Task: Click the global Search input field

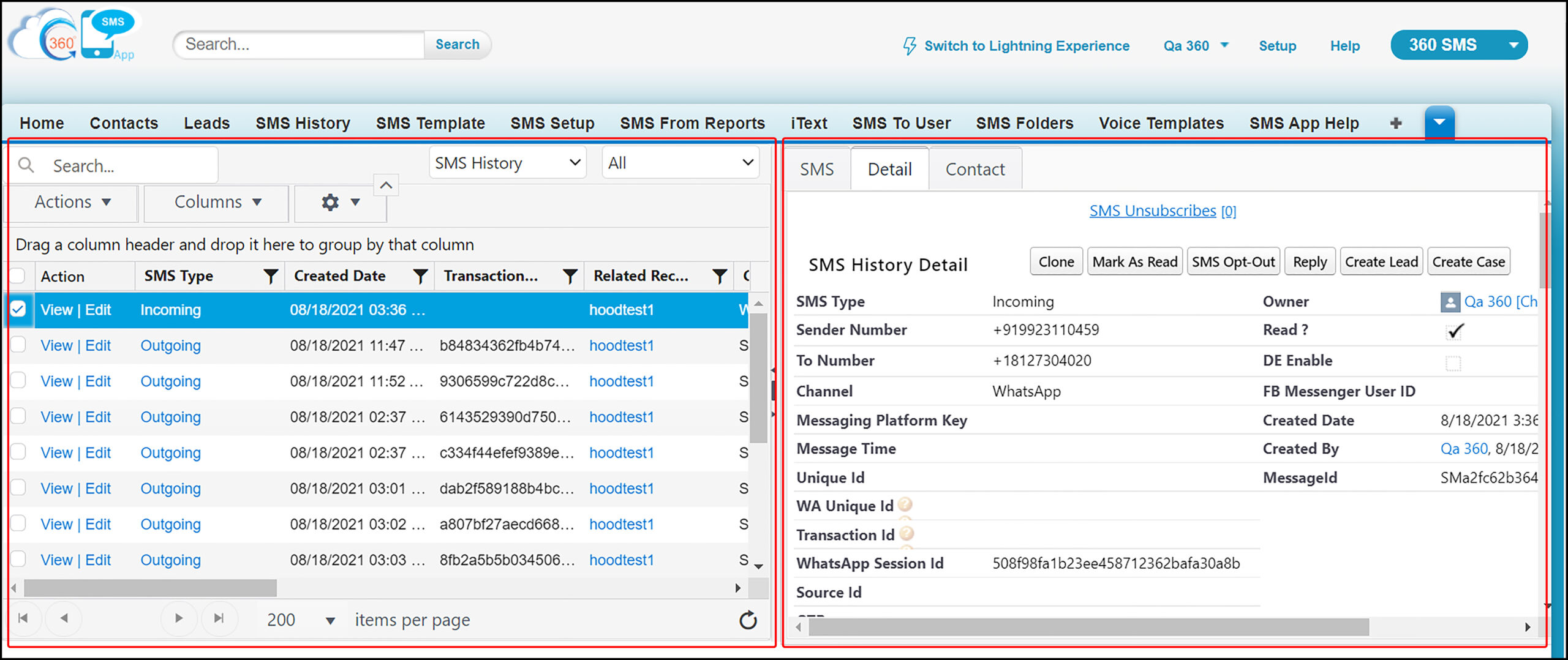Action: coord(300,45)
